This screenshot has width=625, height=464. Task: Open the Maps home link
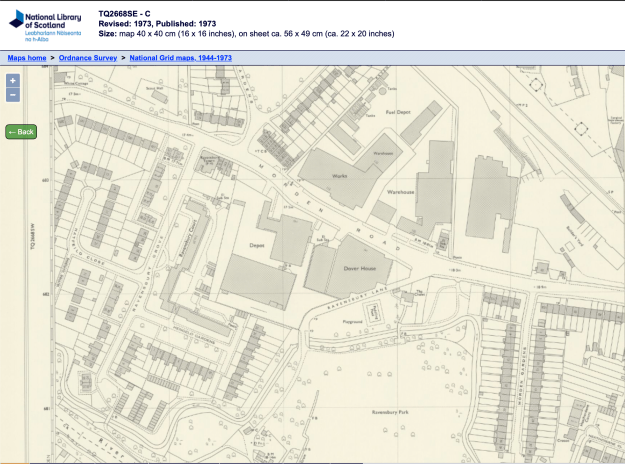pyautogui.click(x=27, y=58)
